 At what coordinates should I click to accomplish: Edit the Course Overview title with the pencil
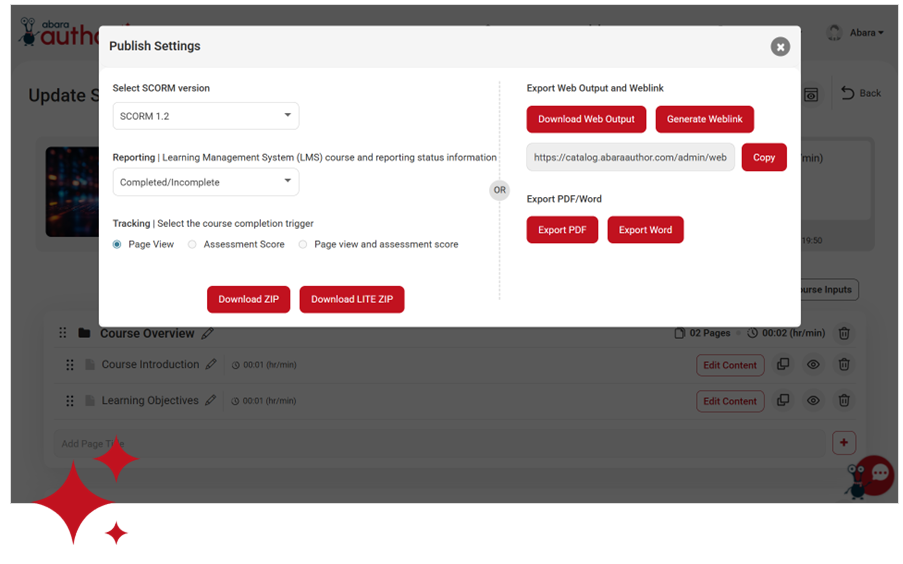point(207,333)
